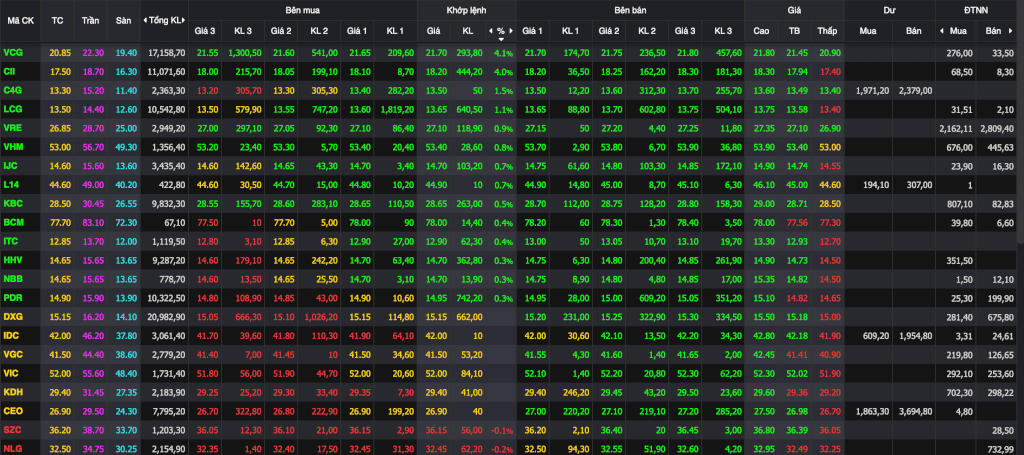Select the LCG ticker symbol
This screenshot has width=1024, height=455.
12,108
